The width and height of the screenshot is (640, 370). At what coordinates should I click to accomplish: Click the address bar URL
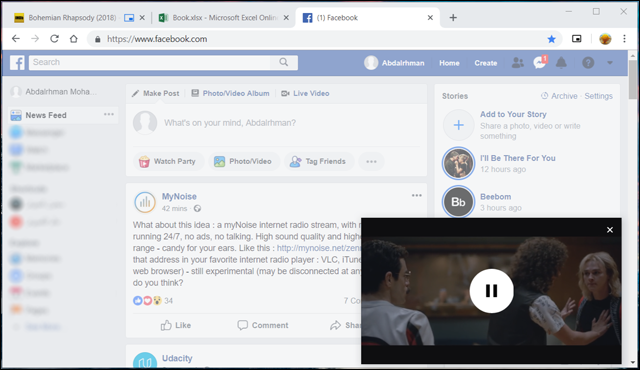pyautogui.click(x=157, y=39)
